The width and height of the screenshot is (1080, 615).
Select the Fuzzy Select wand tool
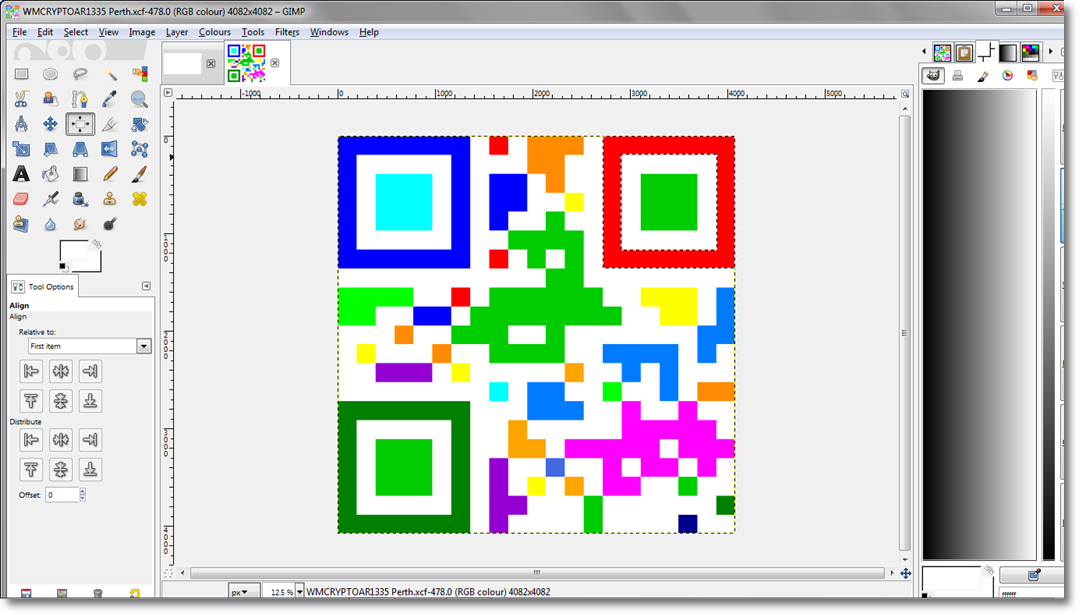point(110,74)
